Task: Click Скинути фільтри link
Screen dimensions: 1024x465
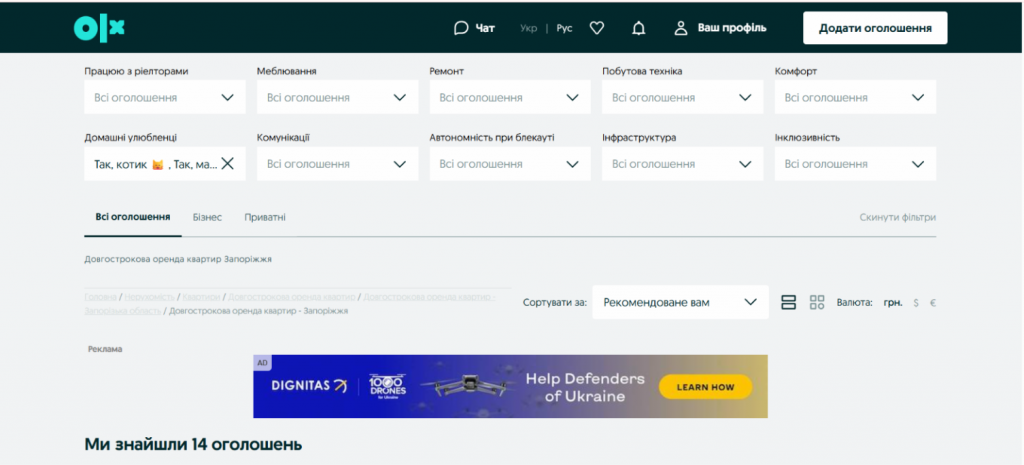Action: point(897,217)
